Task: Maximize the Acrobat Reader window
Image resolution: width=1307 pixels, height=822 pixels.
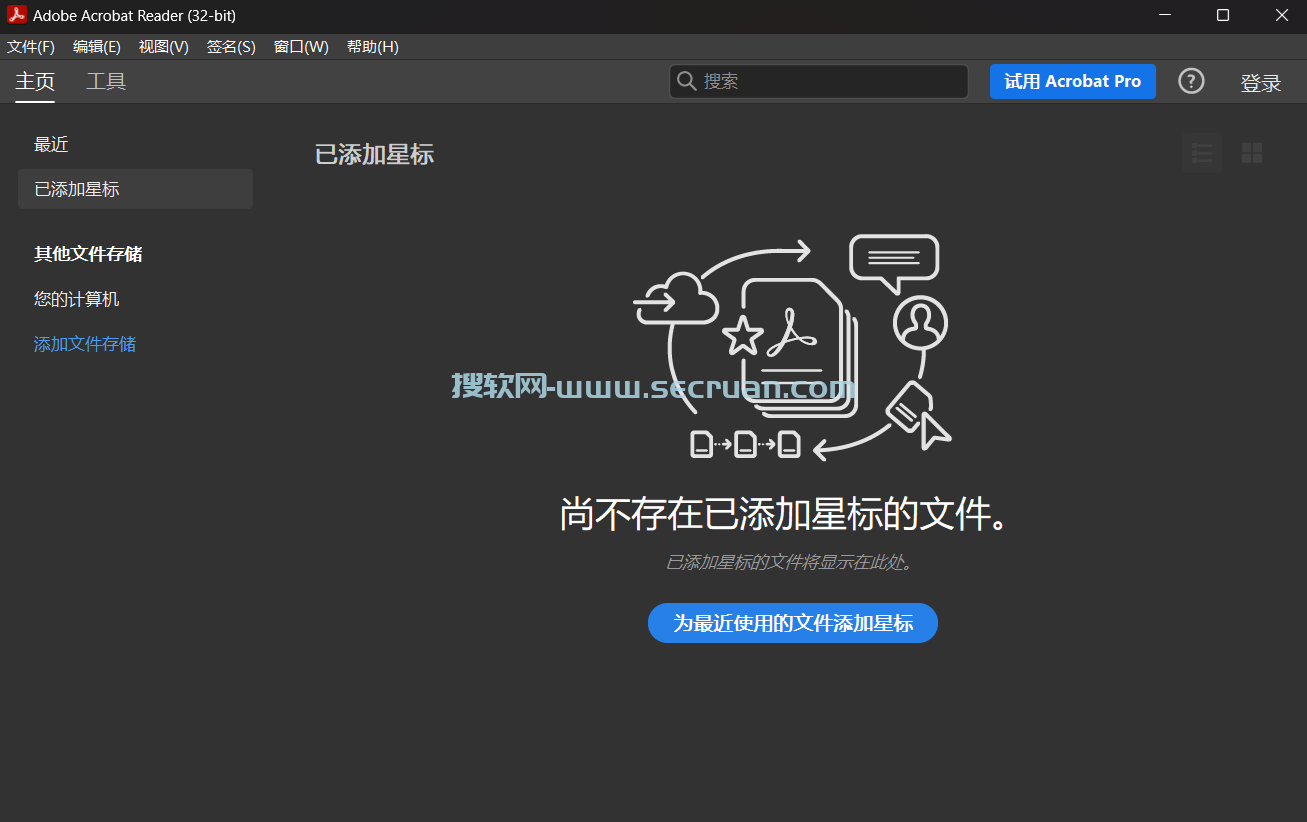Action: click(x=1223, y=15)
